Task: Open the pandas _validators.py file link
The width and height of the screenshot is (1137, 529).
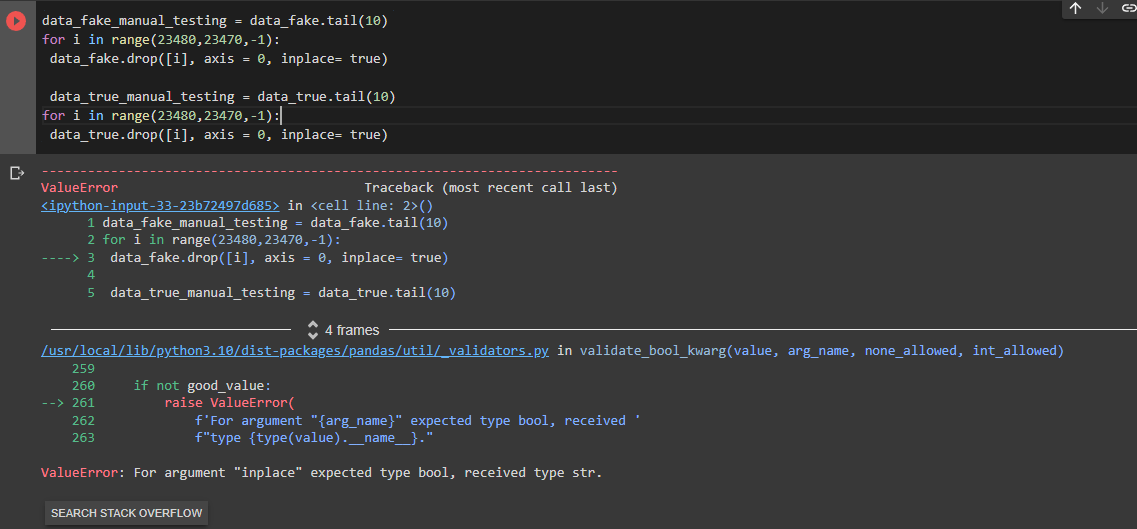Action: point(295,351)
